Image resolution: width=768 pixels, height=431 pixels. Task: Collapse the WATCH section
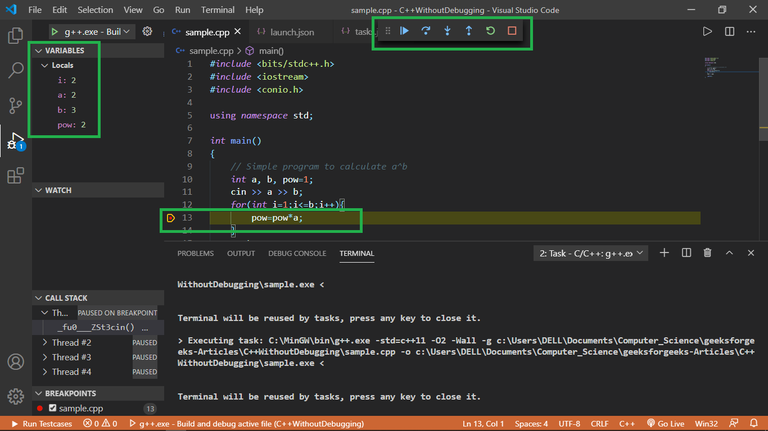coord(39,190)
